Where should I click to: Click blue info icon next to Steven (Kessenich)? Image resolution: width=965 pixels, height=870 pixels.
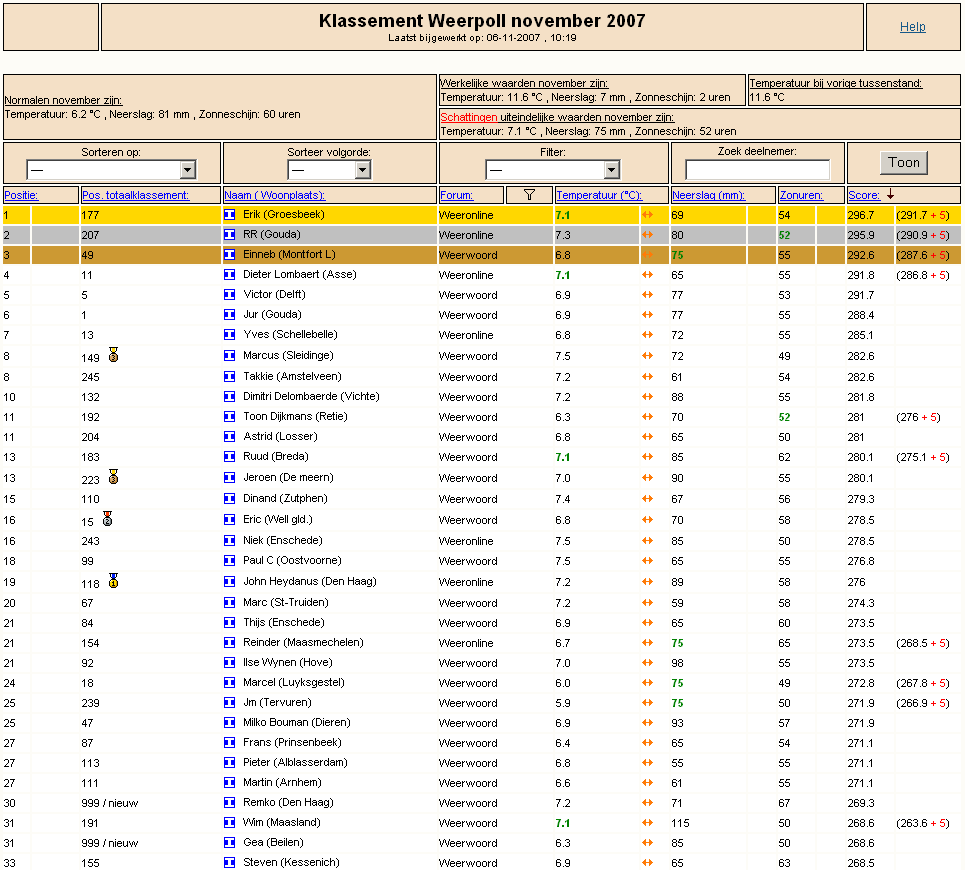[x=230, y=862]
